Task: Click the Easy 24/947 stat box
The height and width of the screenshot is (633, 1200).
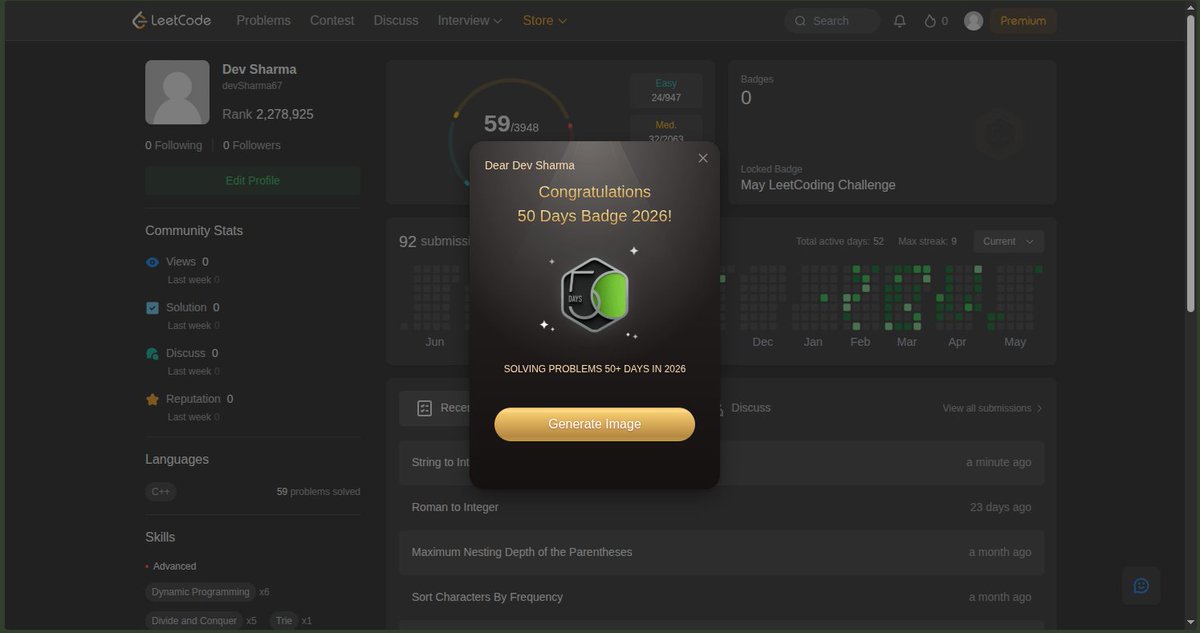Action: point(666,90)
